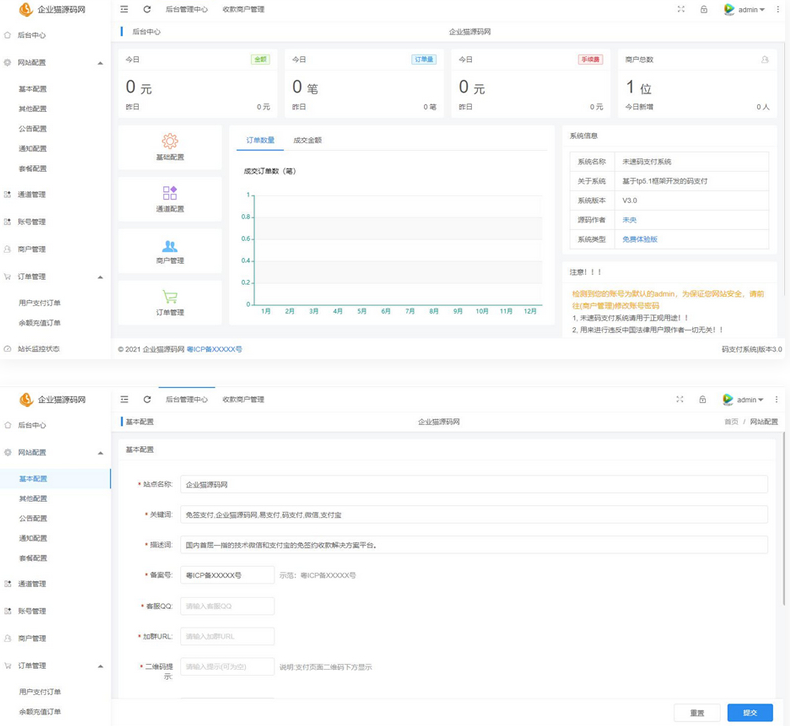Screen dimensions: 790x726
Task: Toggle fullscreen icon on the 基本配置 form page
Action: pos(681,399)
